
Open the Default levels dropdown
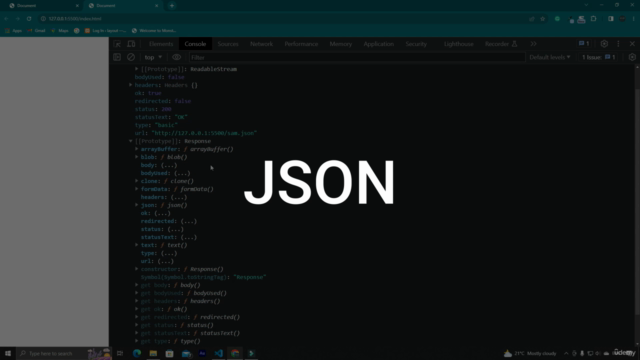coord(549,57)
